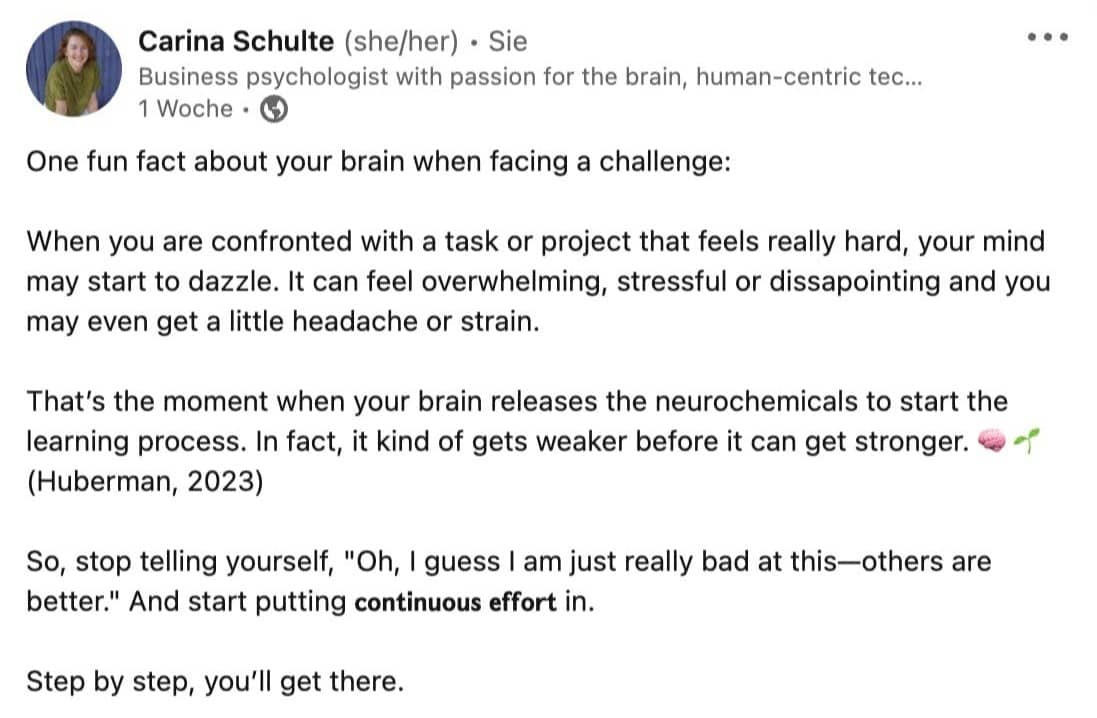Click the paragraph starting 'When you are confronted'
This screenshot has height=718, width=1097.
539,281
